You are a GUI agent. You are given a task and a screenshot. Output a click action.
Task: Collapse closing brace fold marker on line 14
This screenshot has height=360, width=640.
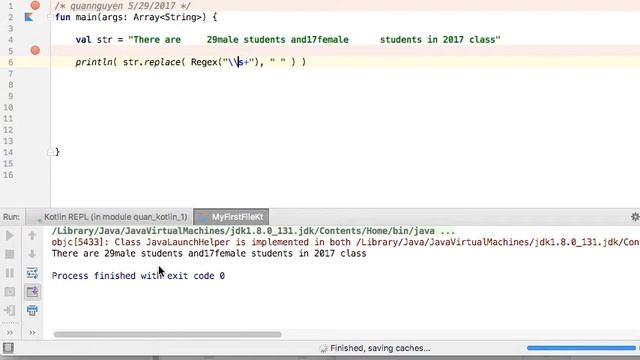click(x=50, y=152)
